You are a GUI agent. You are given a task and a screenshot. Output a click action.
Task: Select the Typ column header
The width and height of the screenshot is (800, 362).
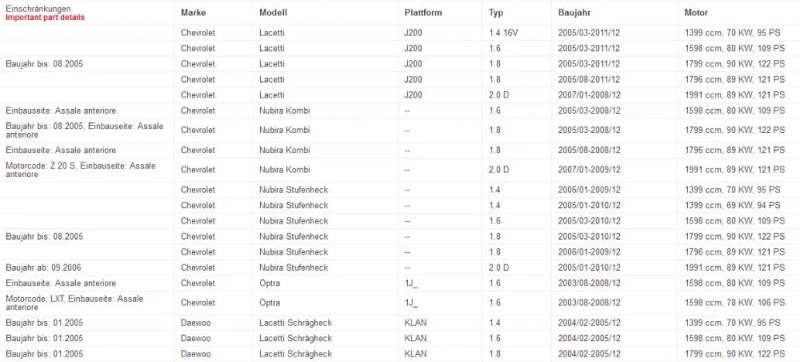pyautogui.click(x=495, y=13)
